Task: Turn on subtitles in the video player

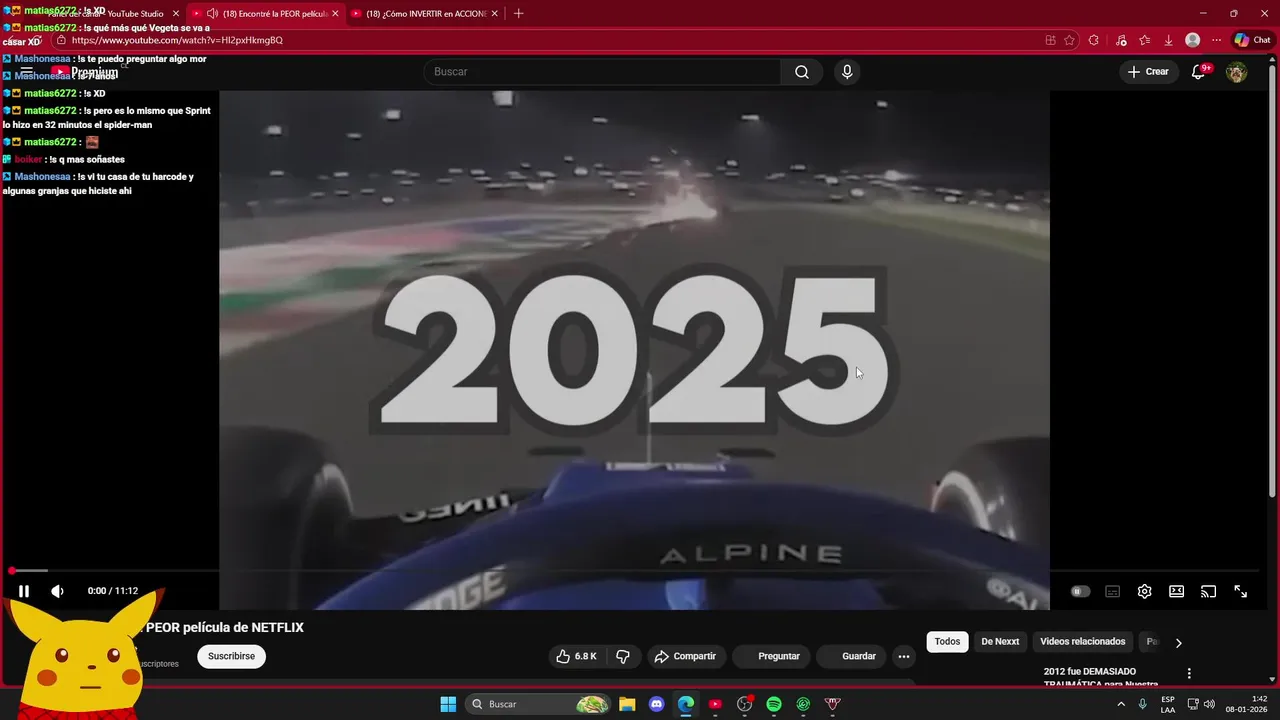Action: click(1112, 591)
